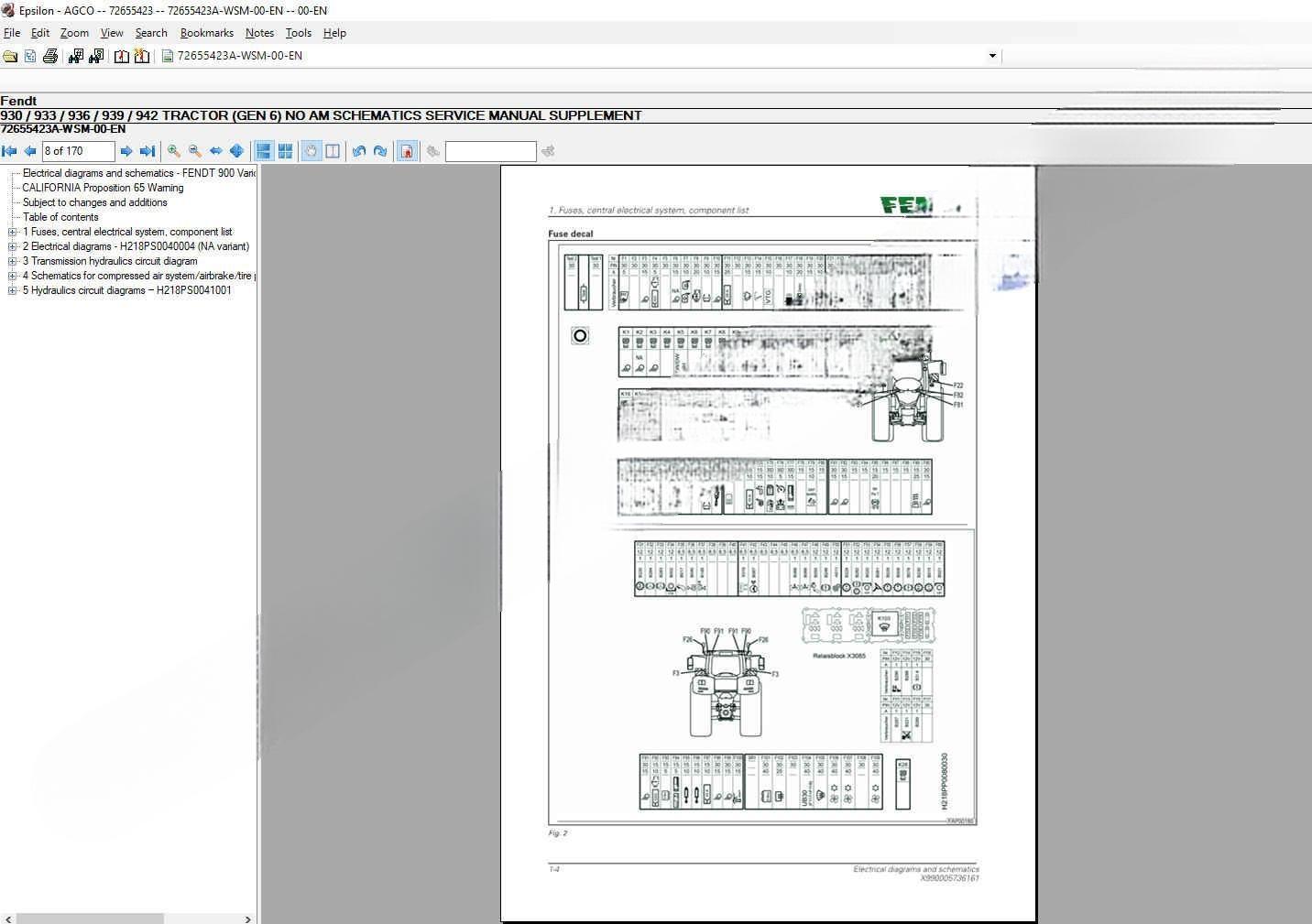Viewport: 1312px width, 924px height.
Task: Jump to the last page
Action: click(147, 151)
